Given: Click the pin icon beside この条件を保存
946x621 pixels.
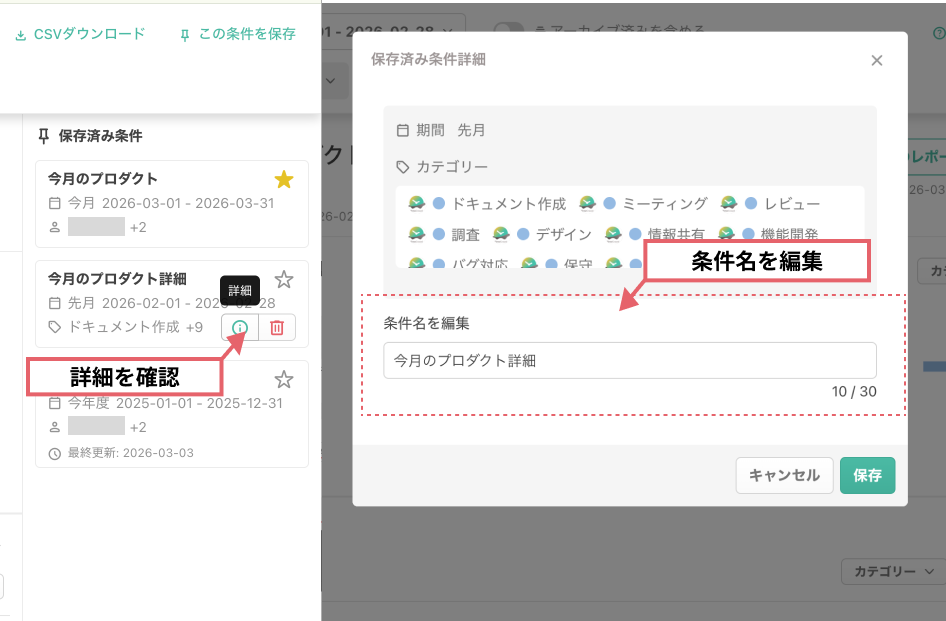Looking at the screenshot, I should pyautogui.click(x=183, y=33).
